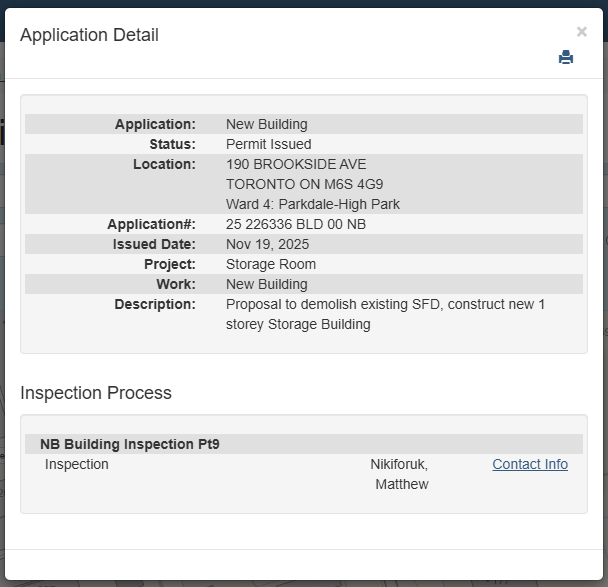Image resolution: width=608 pixels, height=587 pixels.
Task: Click the issued date Nov 19, 2025
Action: coord(267,244)
